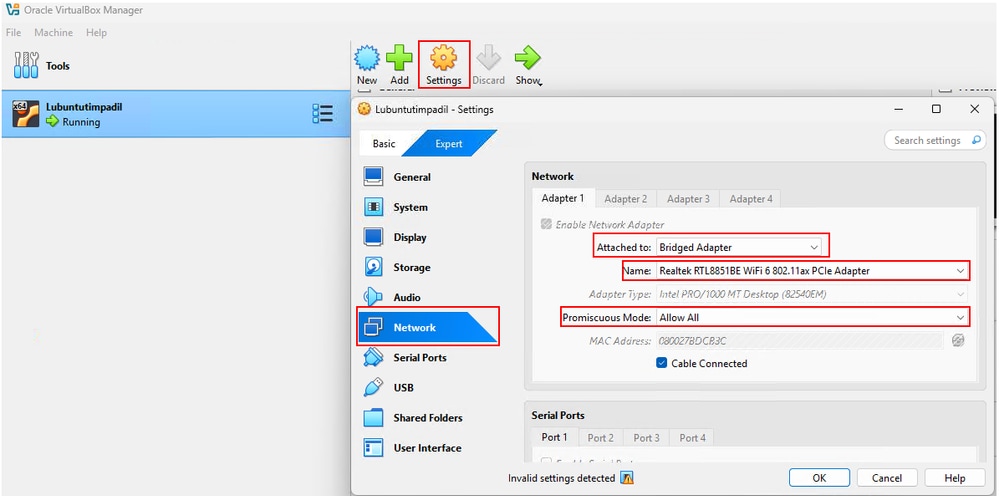Open Settings with the orange gear icon

(443, 58)
